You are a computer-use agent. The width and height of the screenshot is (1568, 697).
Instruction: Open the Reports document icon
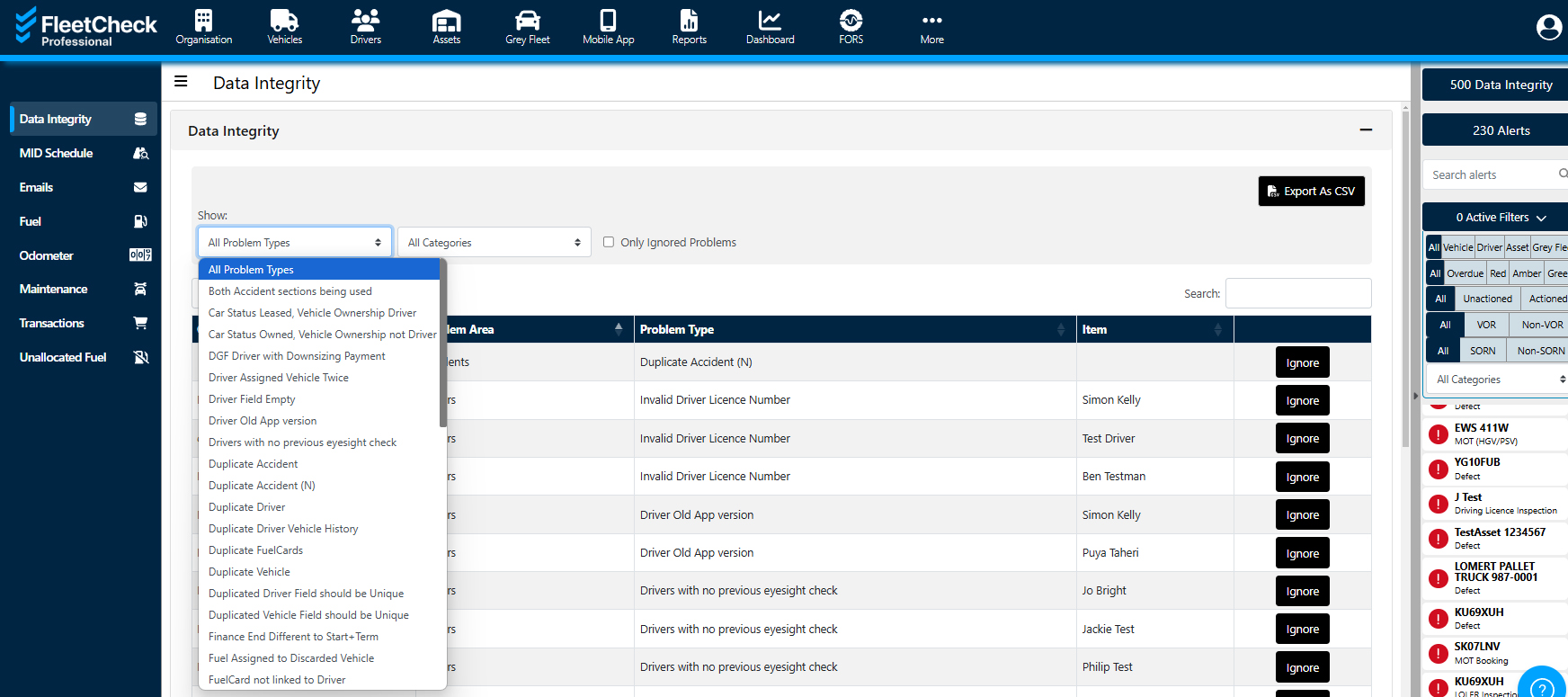(x=689, y=20)
